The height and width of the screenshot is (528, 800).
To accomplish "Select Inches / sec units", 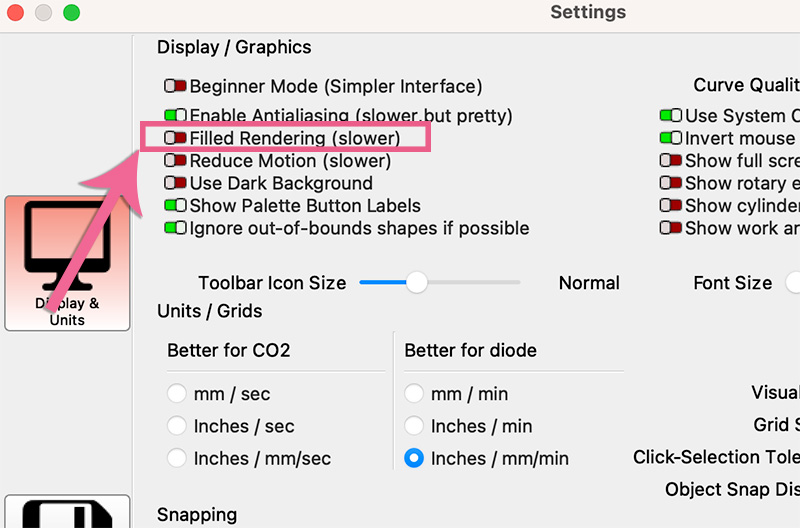I will click(177, 426).
